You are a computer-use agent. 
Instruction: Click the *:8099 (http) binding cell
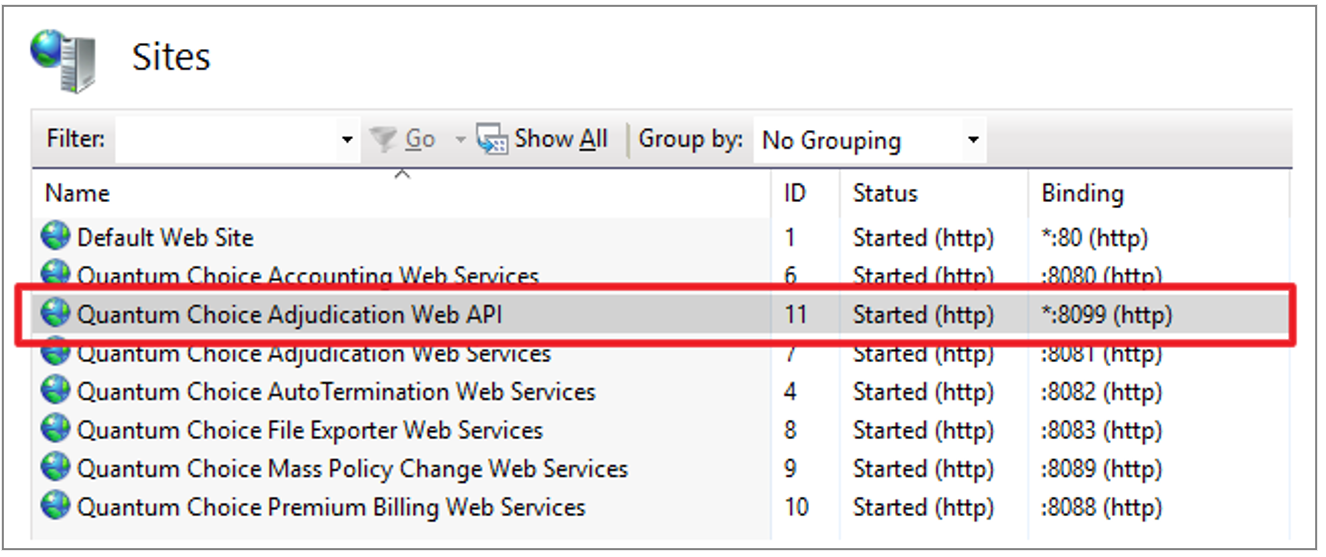(1107, 315)
